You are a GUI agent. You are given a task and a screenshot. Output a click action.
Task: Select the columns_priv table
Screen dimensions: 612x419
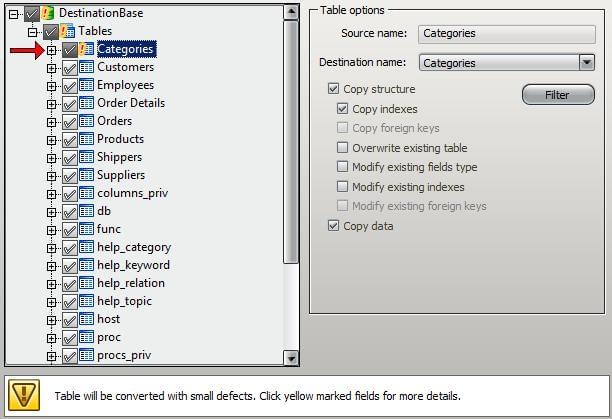133,193
